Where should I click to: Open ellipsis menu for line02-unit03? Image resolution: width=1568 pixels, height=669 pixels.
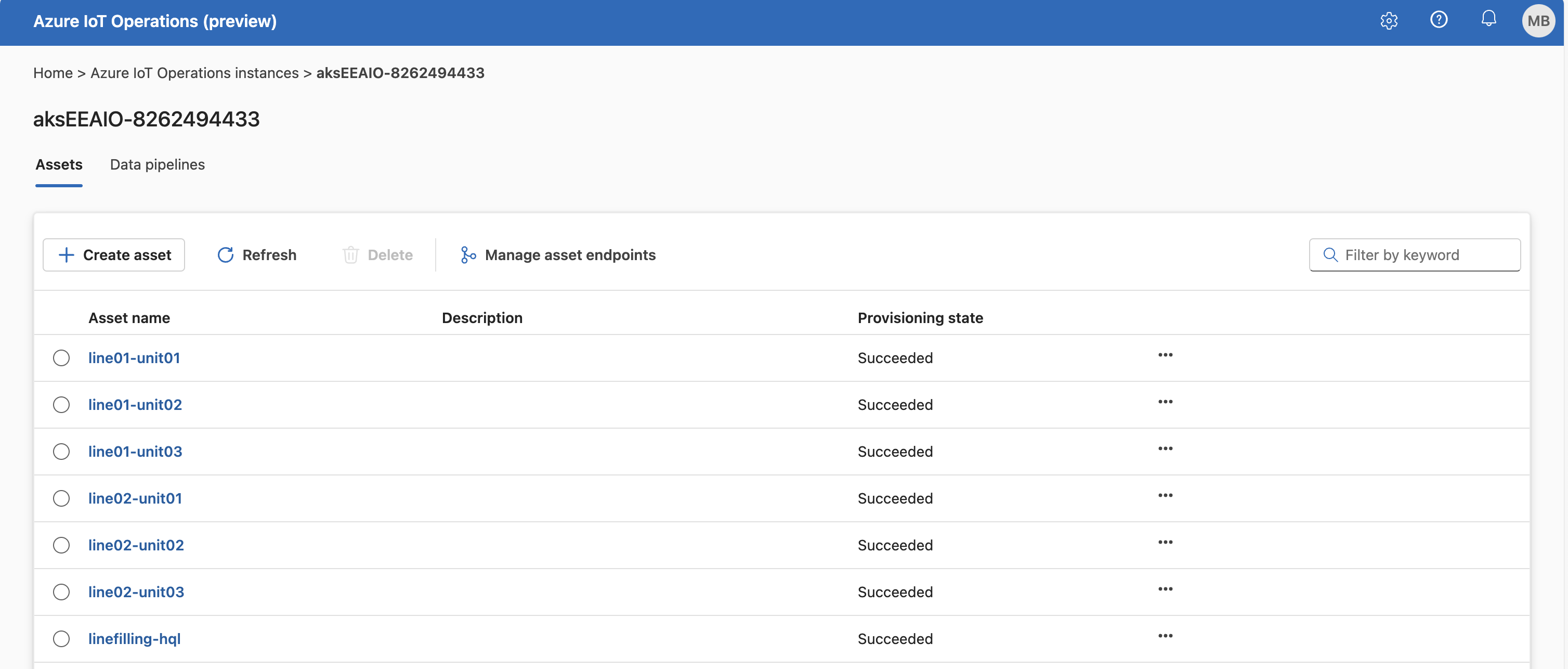pyautogui.click(x=1165, y=589)
